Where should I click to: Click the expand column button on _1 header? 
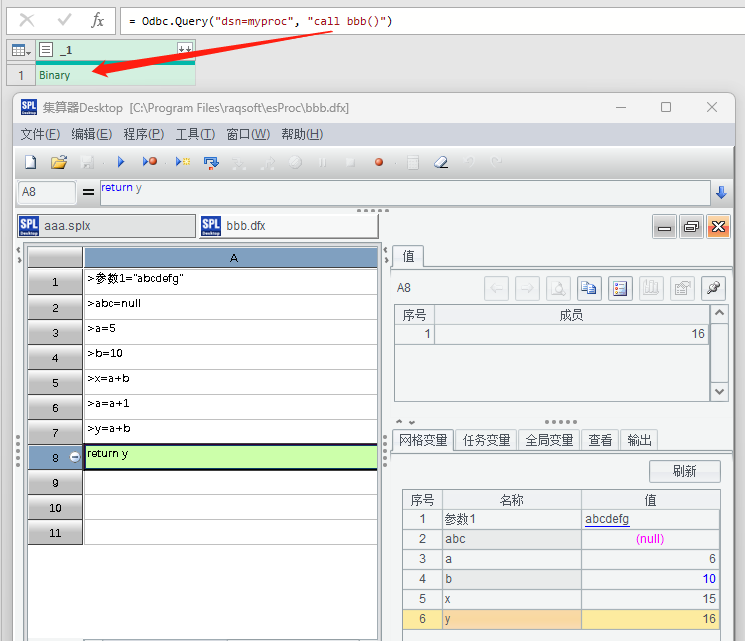[x=184, y=49]
